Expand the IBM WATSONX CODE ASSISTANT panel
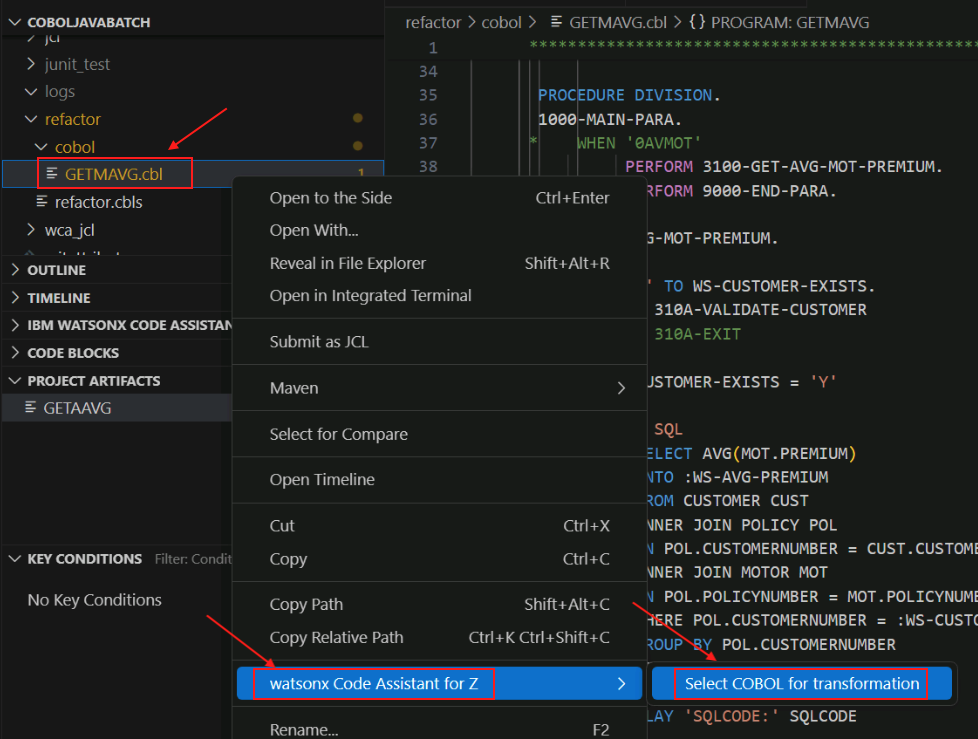Image resolution: width=978 pixels, height=739 pixels. pos(15,325)
